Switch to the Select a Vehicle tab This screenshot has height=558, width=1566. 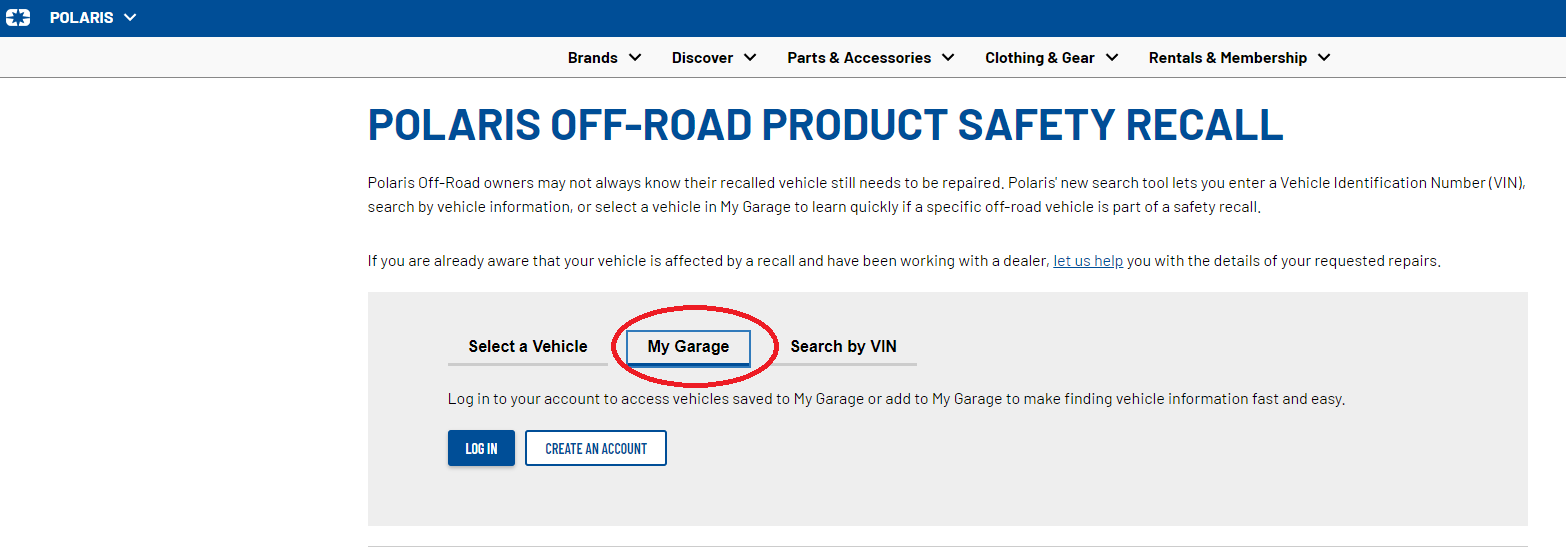click(528, 347)
